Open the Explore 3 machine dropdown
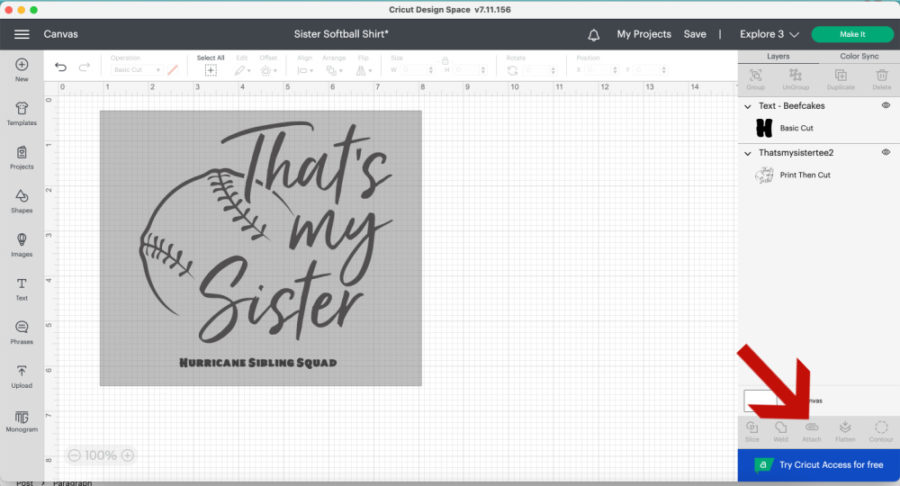The width and height of the screenshot is (900, 486). pos(768,34)
